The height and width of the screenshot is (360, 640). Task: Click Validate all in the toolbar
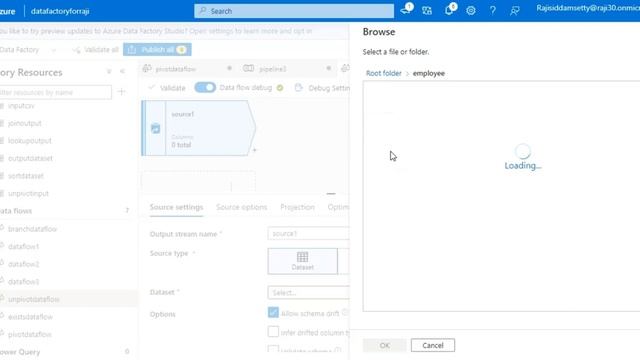pyautogui.click(x=96, y=50)
